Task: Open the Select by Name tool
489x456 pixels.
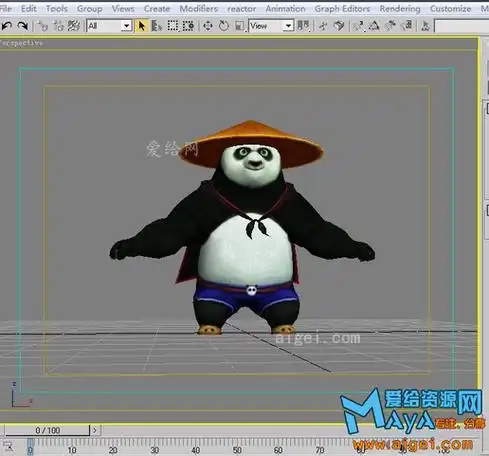Action: click(156, 26)
